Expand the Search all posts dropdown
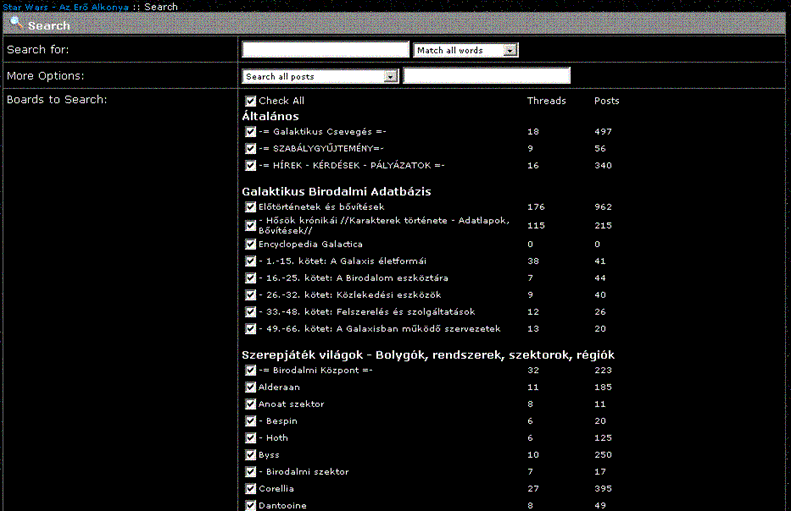 pyautogui.click(x=321, y=76)
